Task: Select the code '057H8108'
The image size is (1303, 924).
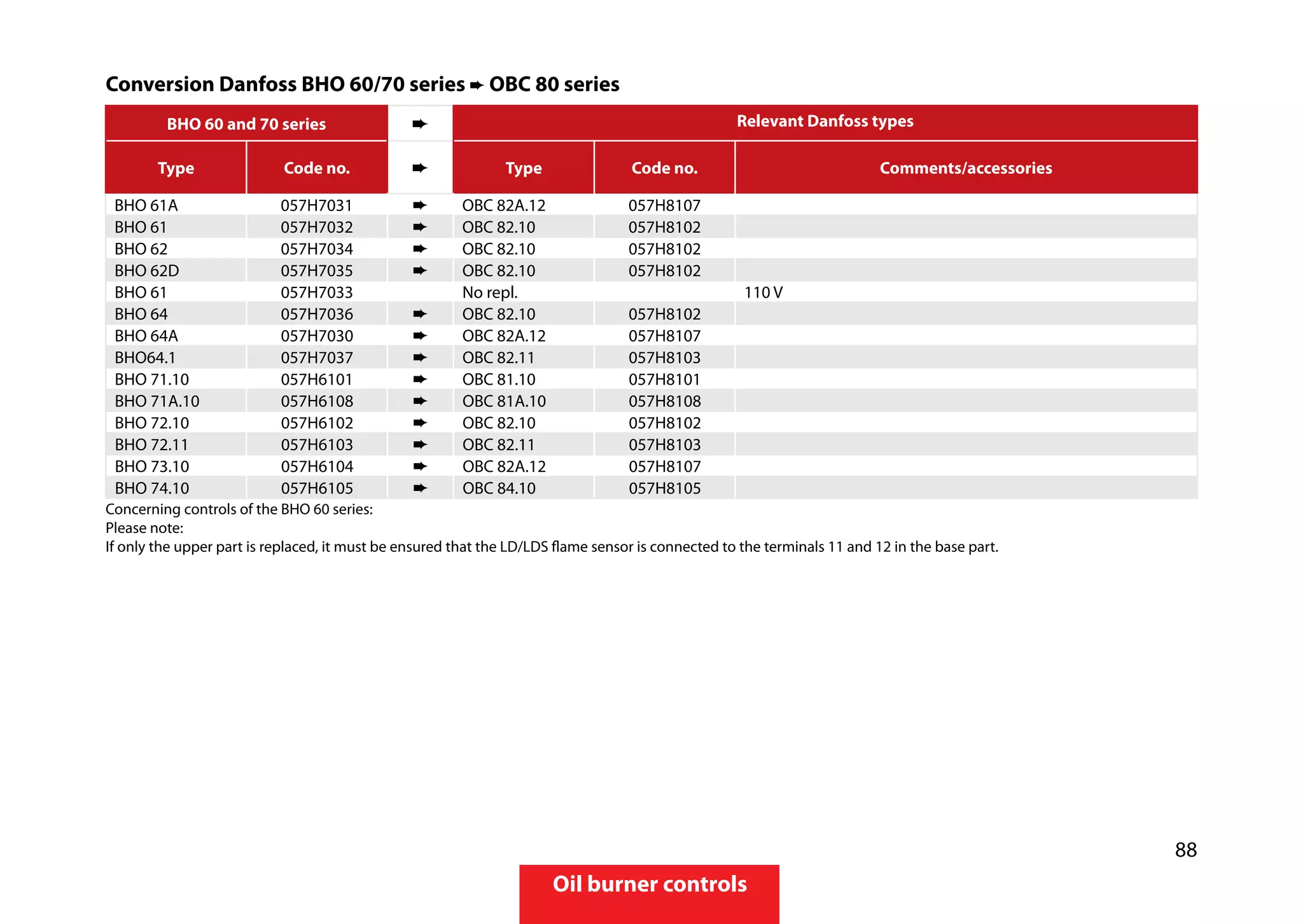Action: tap(665, 401)
